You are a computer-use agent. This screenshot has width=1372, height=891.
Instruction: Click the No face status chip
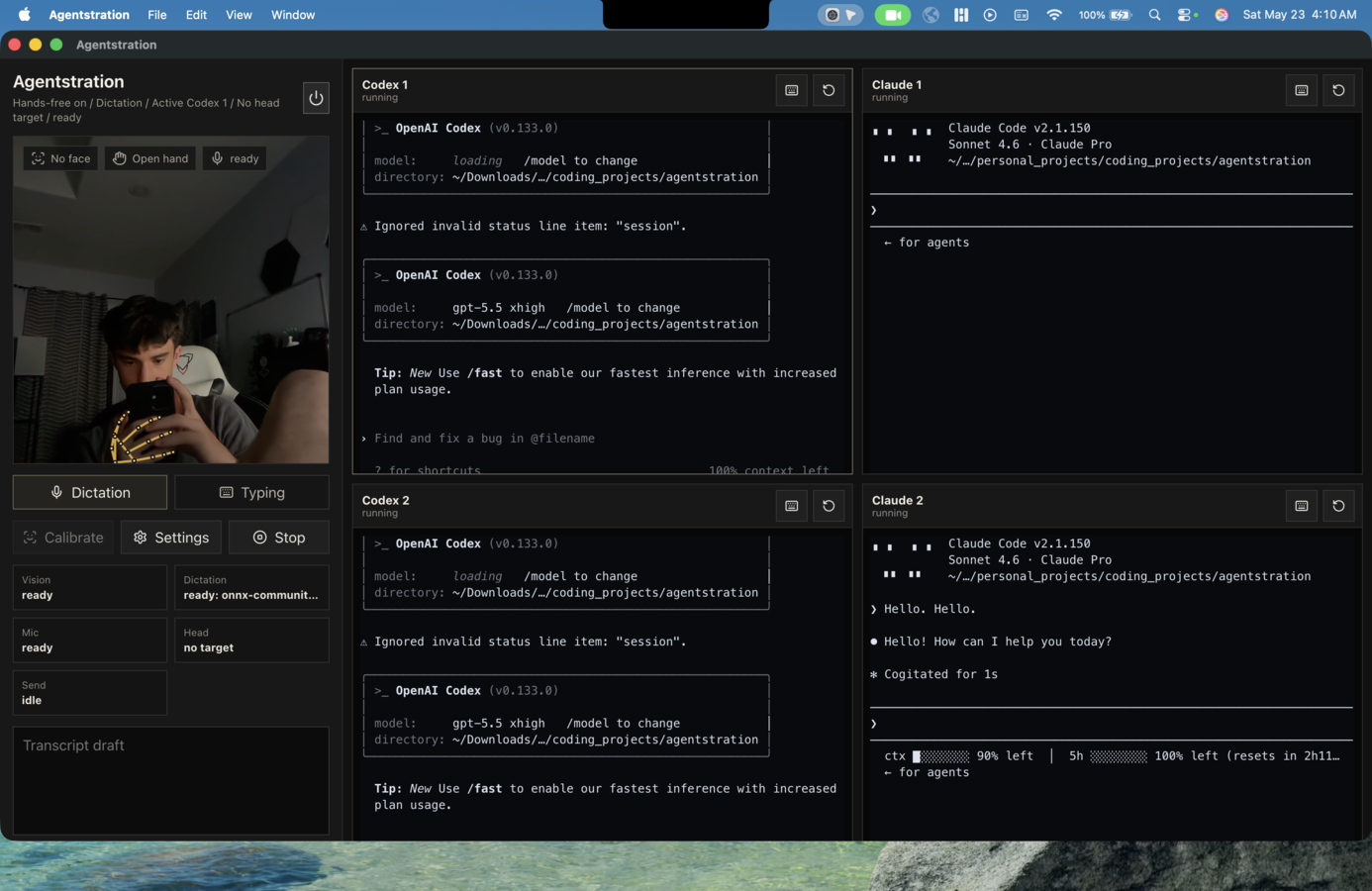click(61, 158)
